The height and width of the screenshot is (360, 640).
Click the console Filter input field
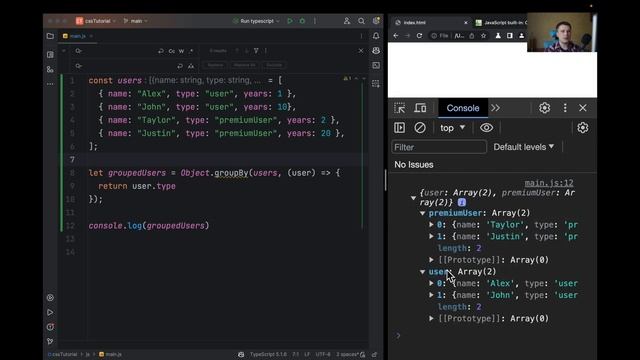pos(439,147)
